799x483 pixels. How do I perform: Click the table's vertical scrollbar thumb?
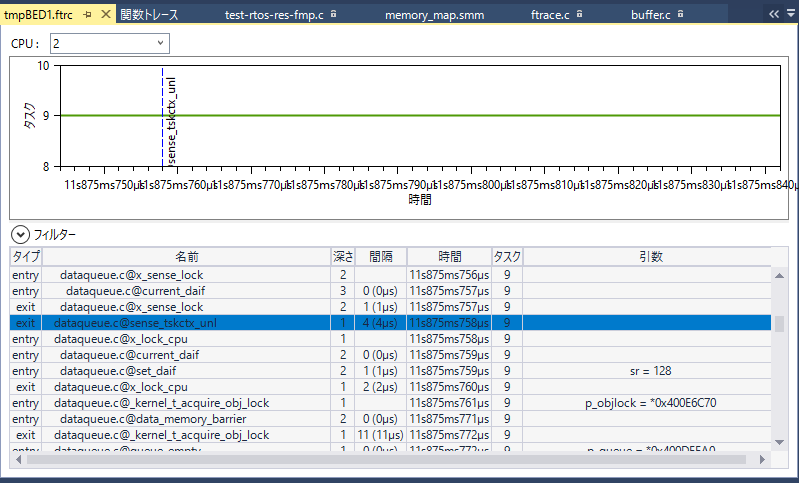tap(779, 323)
